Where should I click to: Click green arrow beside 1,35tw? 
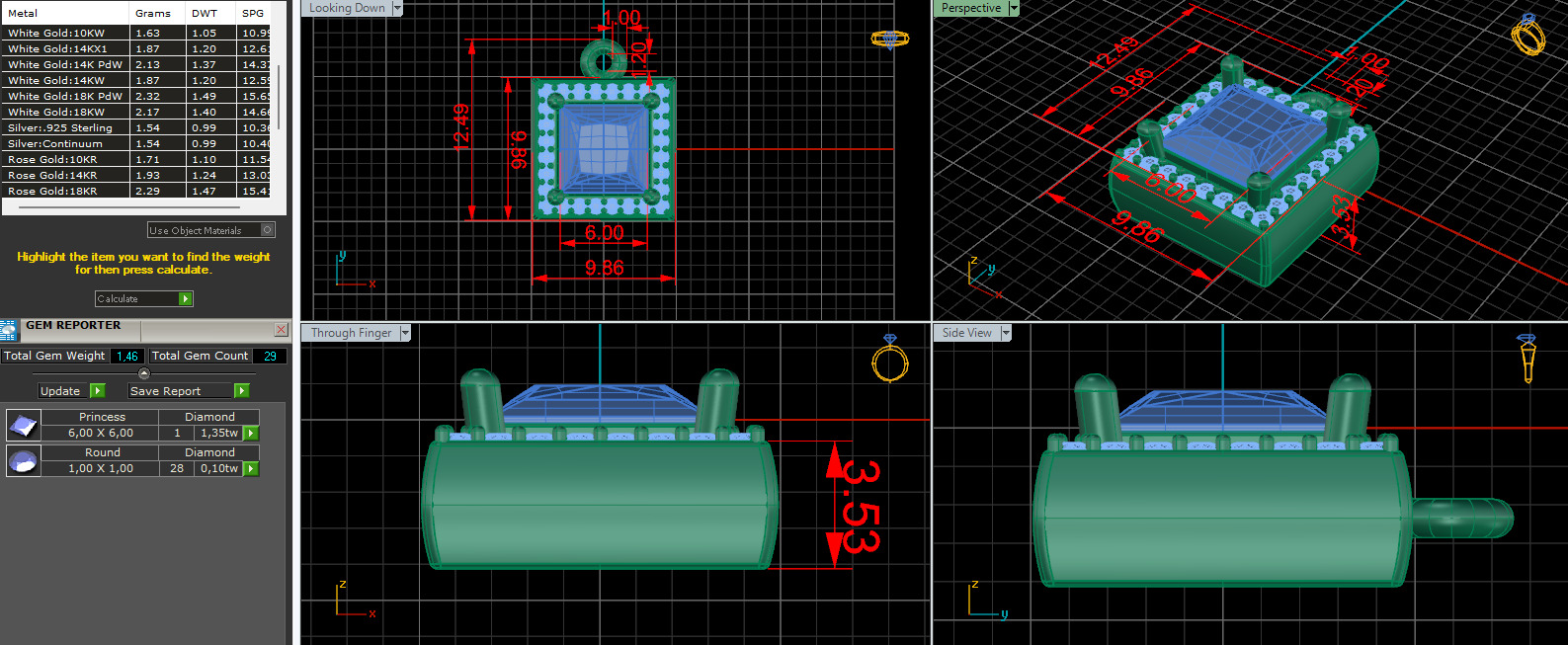(x=252, y=433)
